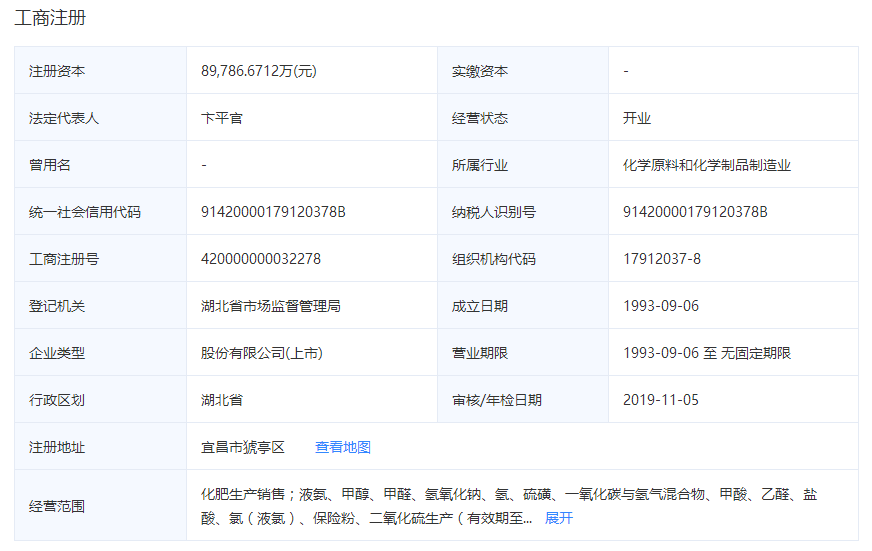Click the 化学原料和化学制品制造业 industry value
872x551 pixels.
[706, 165]
